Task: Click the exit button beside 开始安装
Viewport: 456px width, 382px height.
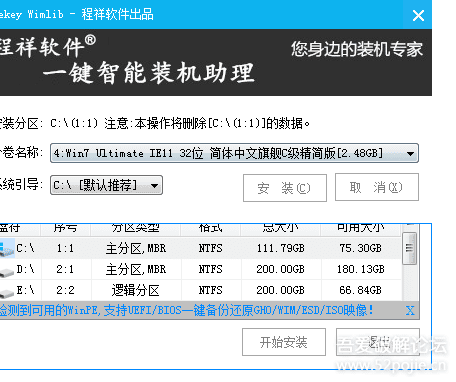Action: coord(378,342)
